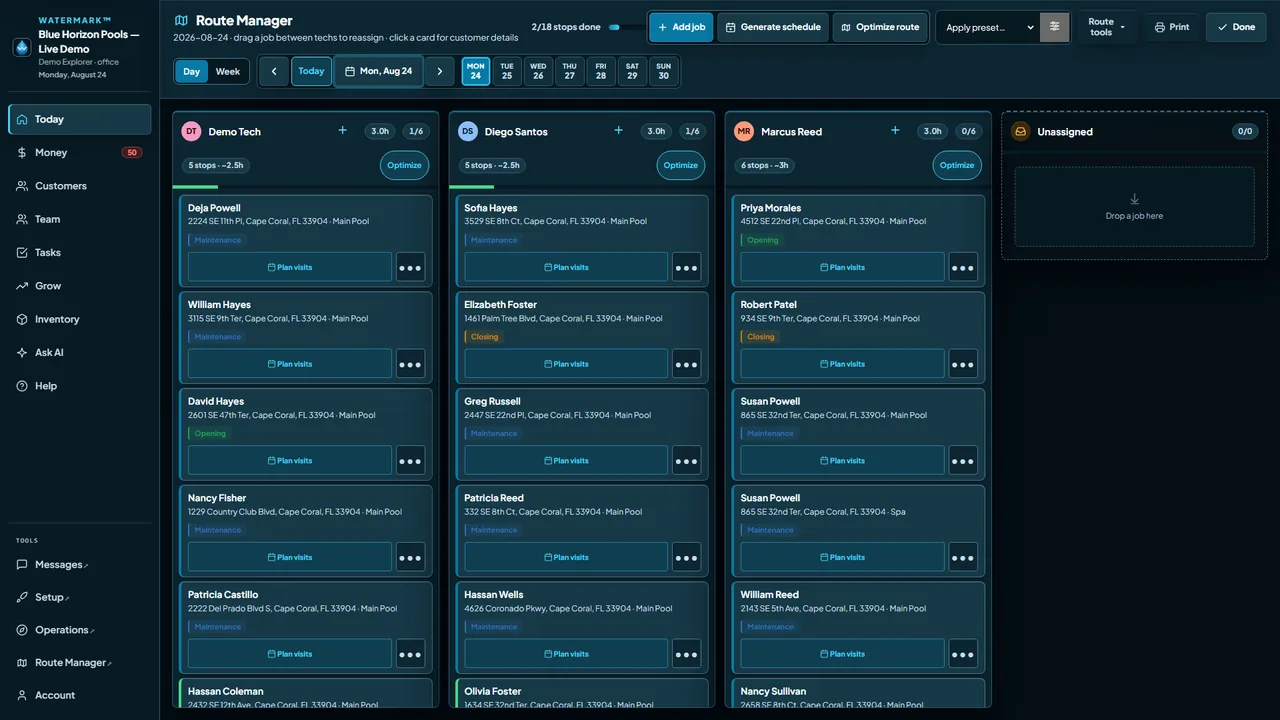This screenshot has height=720, width=1280.
Task: Click the Unassigned inbox icon
Action: pyautogui.click(x=1020, y=131)
